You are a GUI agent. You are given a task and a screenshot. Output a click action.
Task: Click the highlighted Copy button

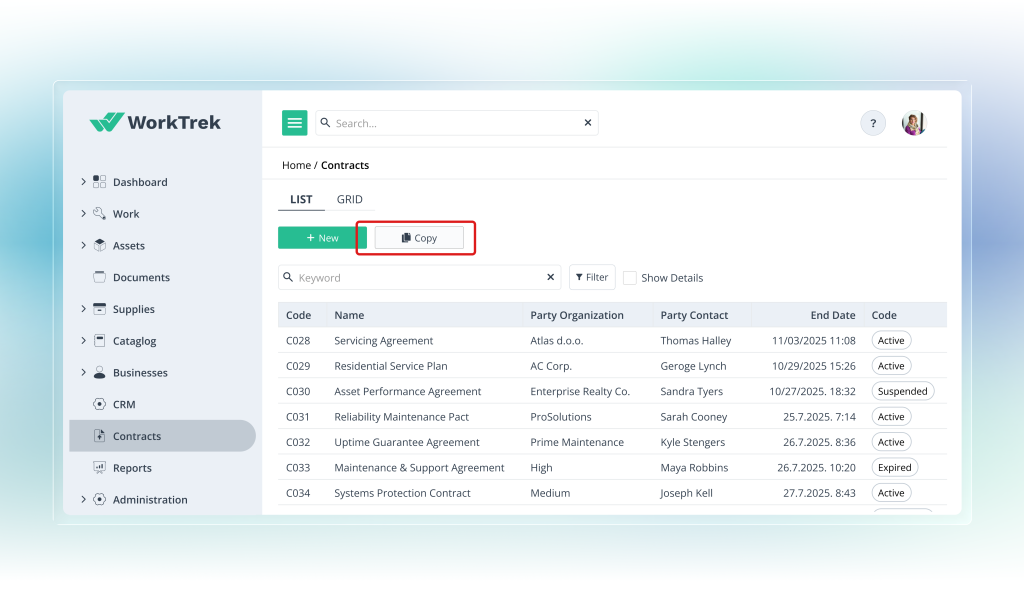(x=418, y=237)
